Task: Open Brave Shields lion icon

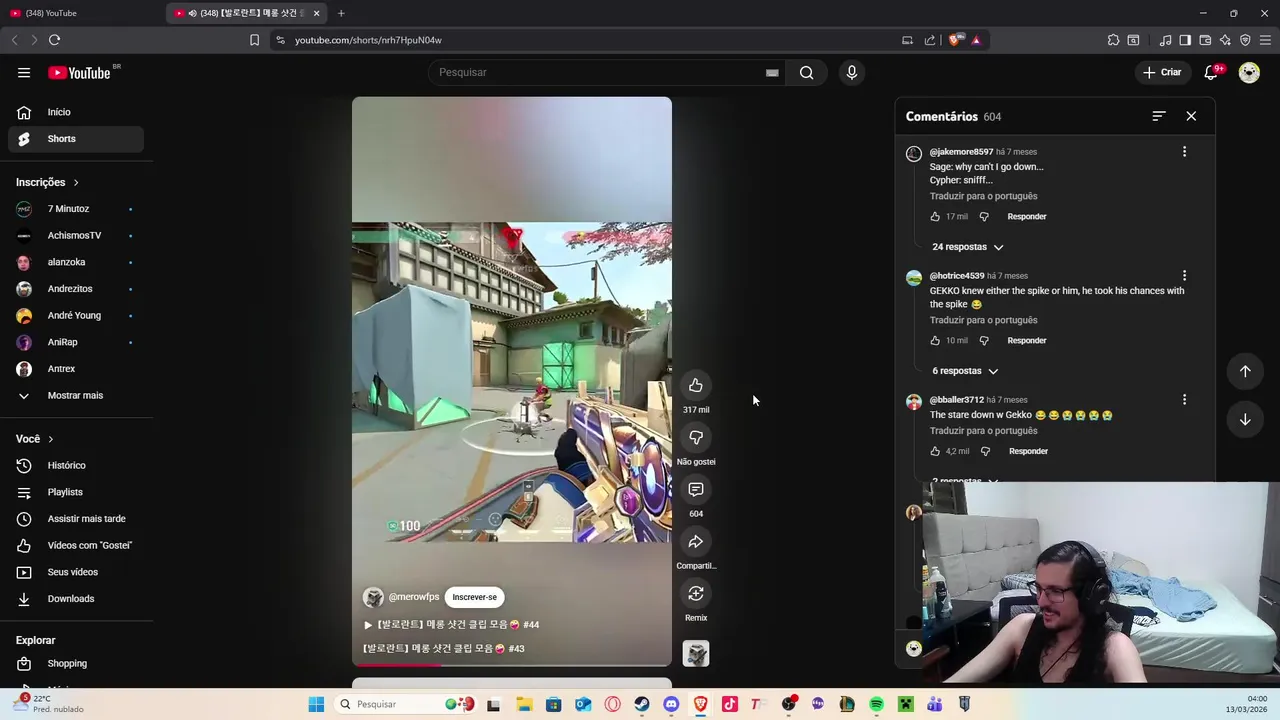Action: 955,40
